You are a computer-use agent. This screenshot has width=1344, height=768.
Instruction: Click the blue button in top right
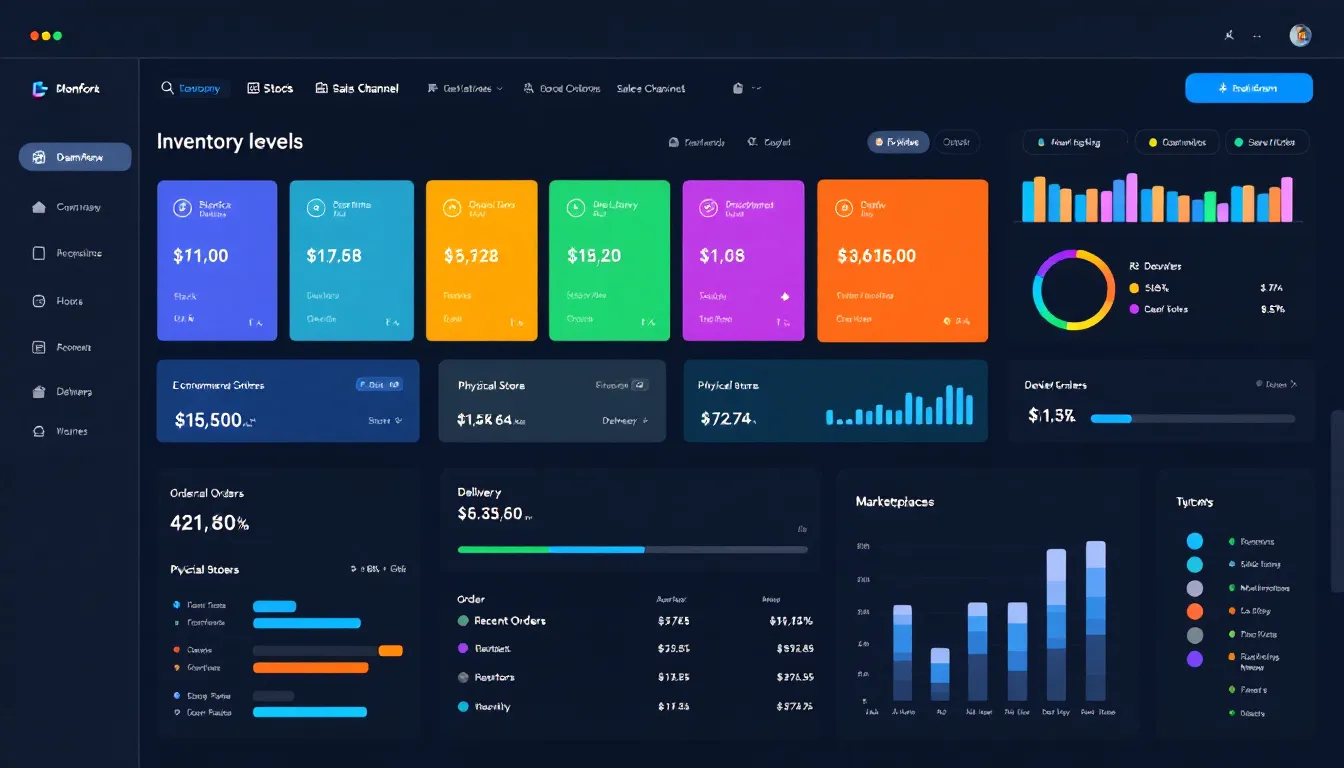pos(1248,88)
